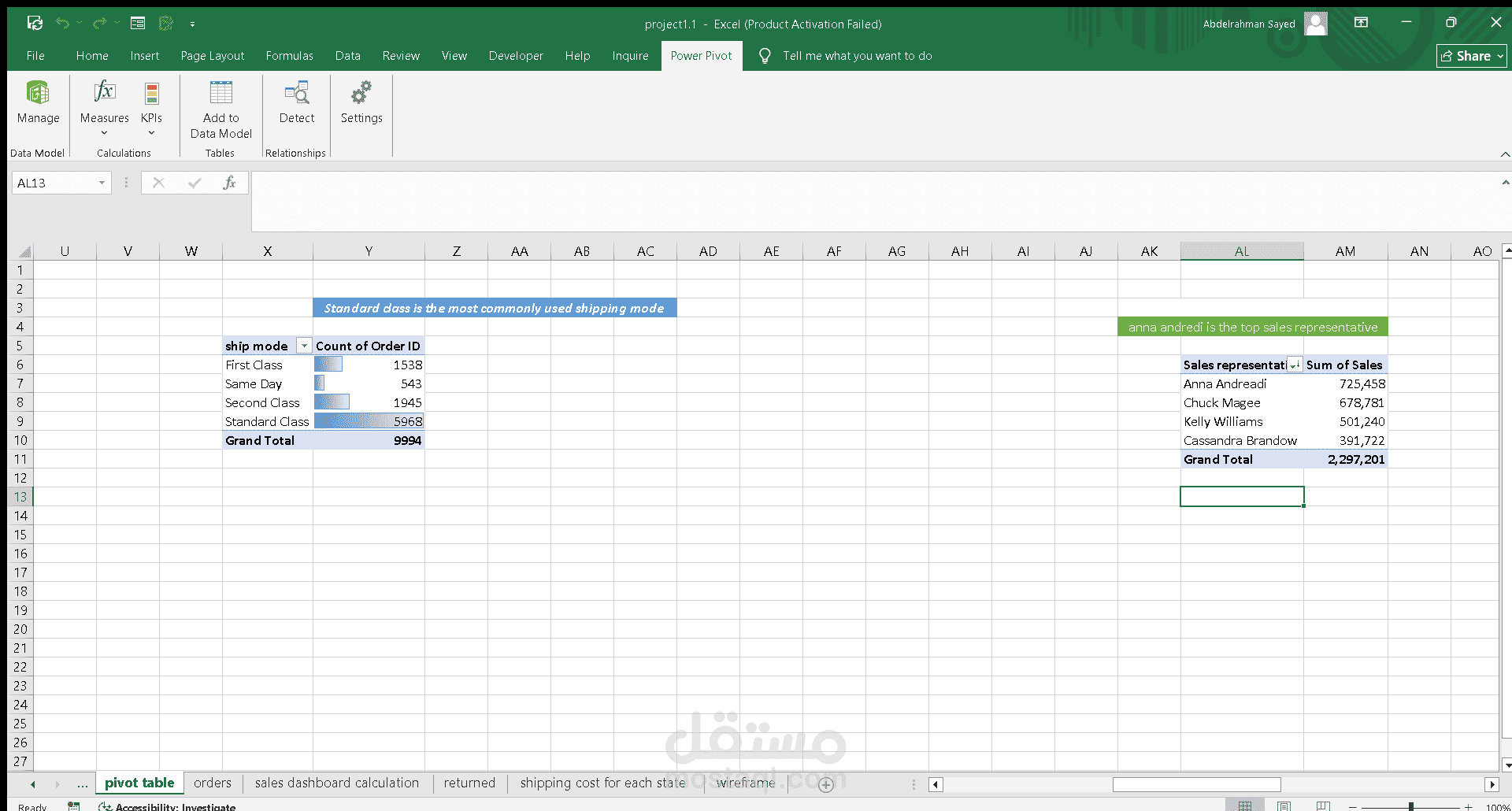Click Accessibility: Investigate in status bar

167,806
